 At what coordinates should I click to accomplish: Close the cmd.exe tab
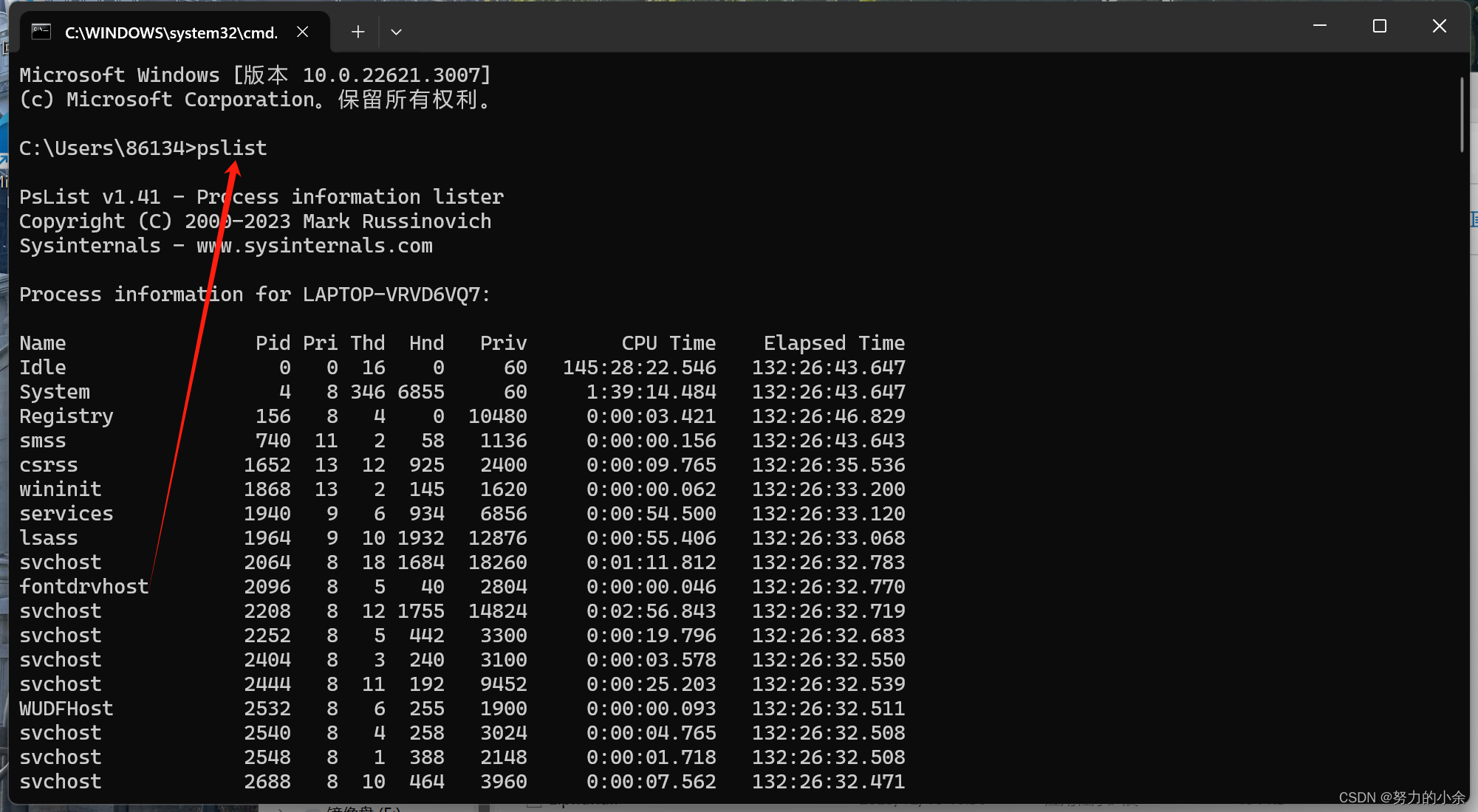pos(302,32)
